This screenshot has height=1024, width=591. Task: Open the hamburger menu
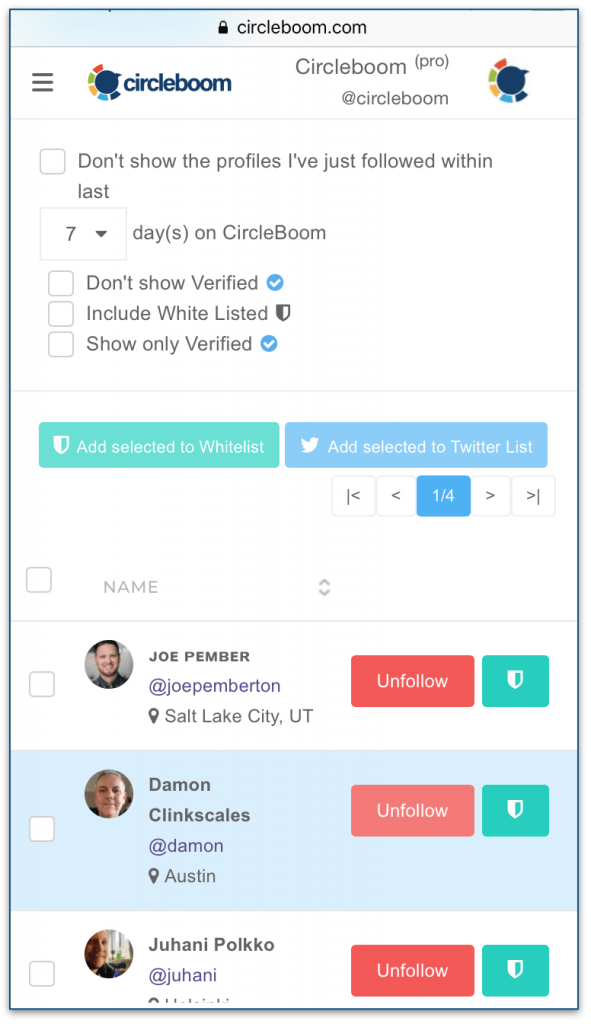click(x=42, y=82)
